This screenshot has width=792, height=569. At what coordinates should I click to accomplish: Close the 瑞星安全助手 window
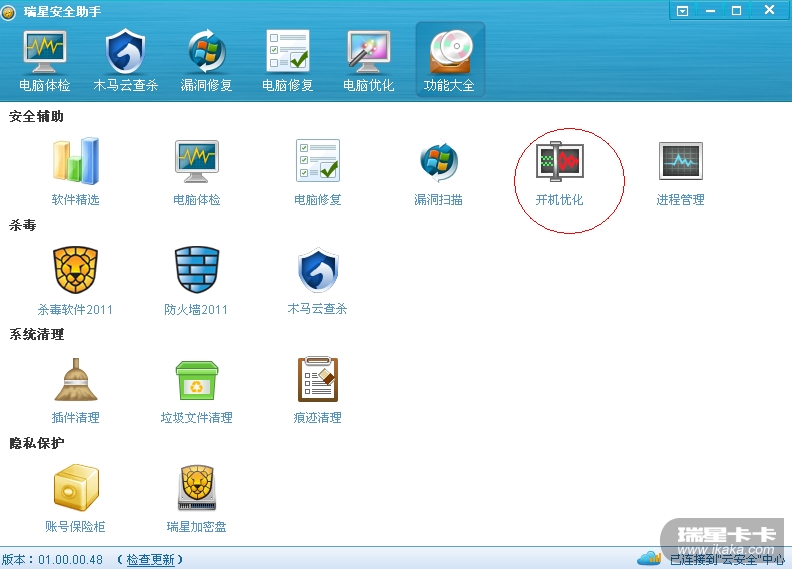(x=769, y=10)
